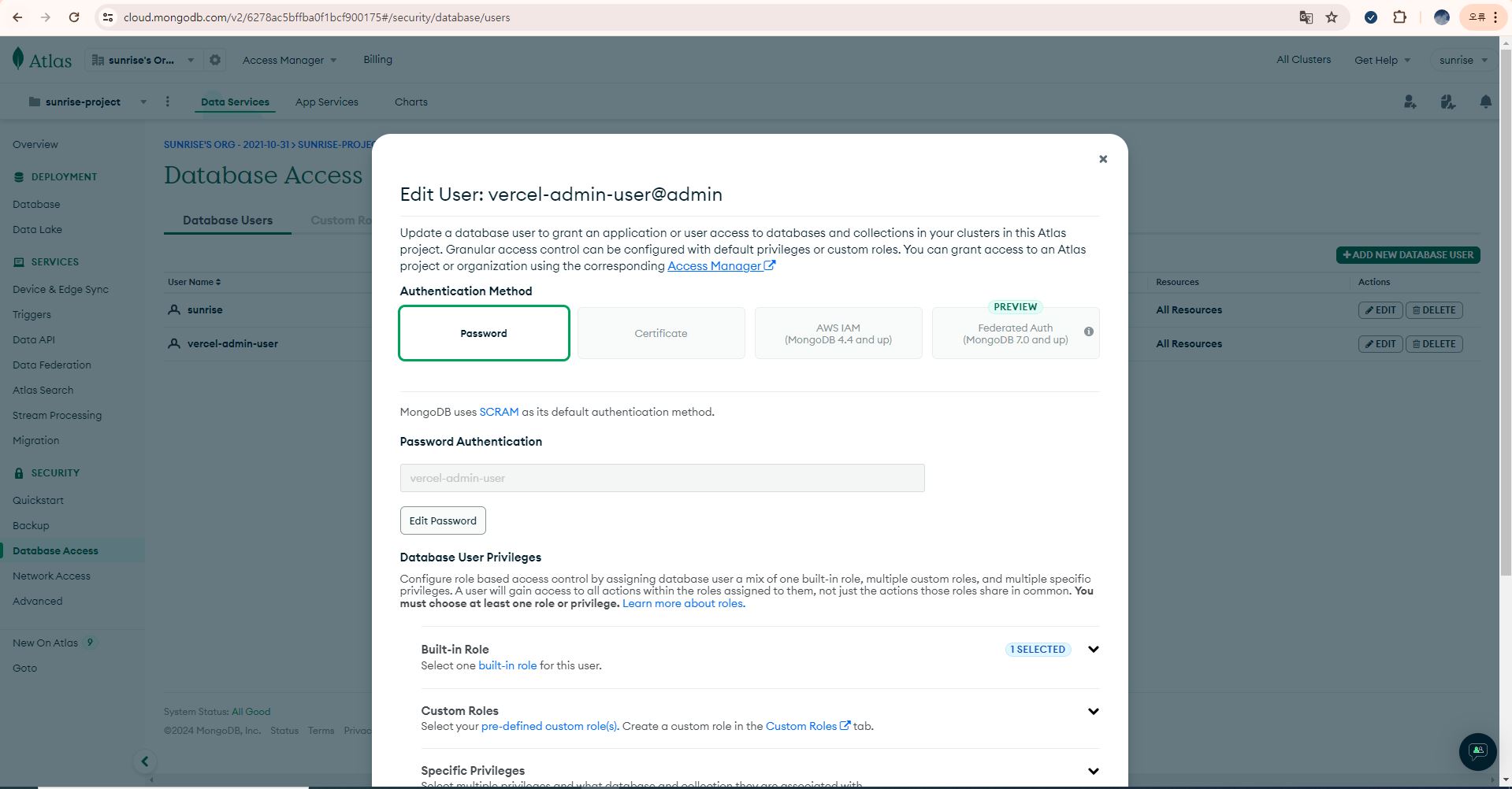Viewport: 1512px width, 789px height.
Task: Open New On Atlas sidebar item
Action: (x=54, y=643)
